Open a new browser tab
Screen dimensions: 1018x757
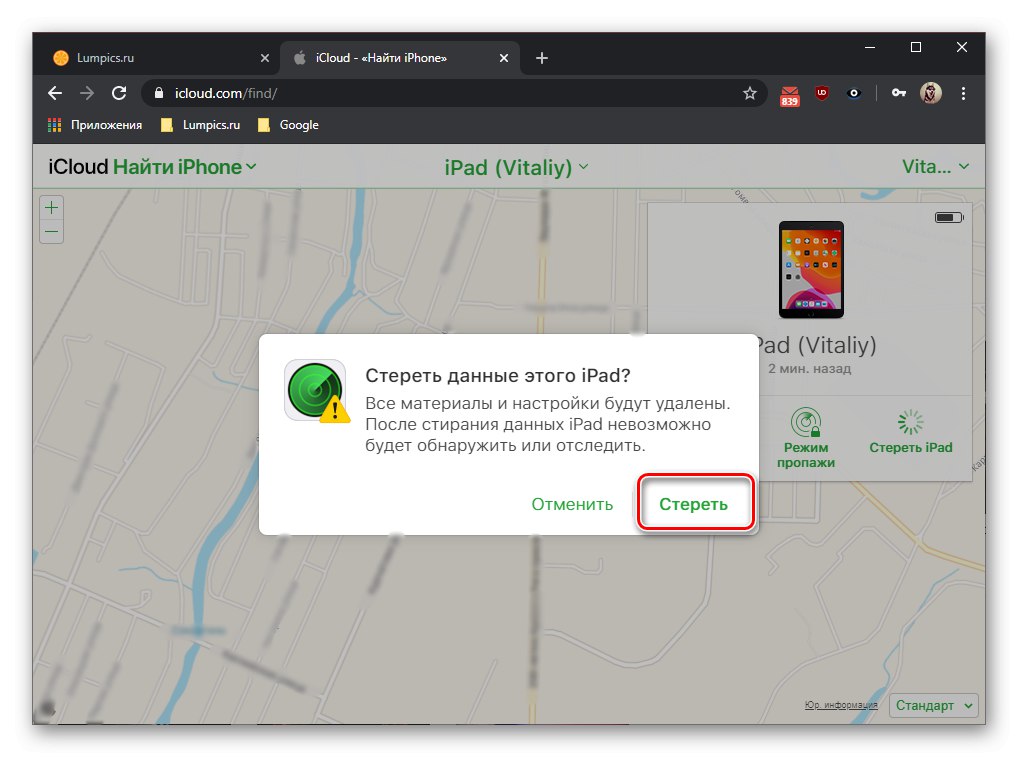542,58
